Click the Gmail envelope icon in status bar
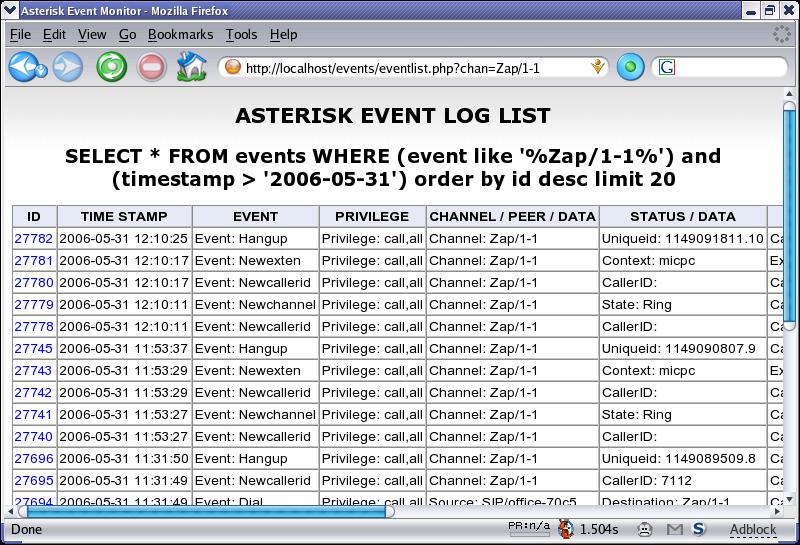The height and width of the screenshot is (545, 800). 675,529
